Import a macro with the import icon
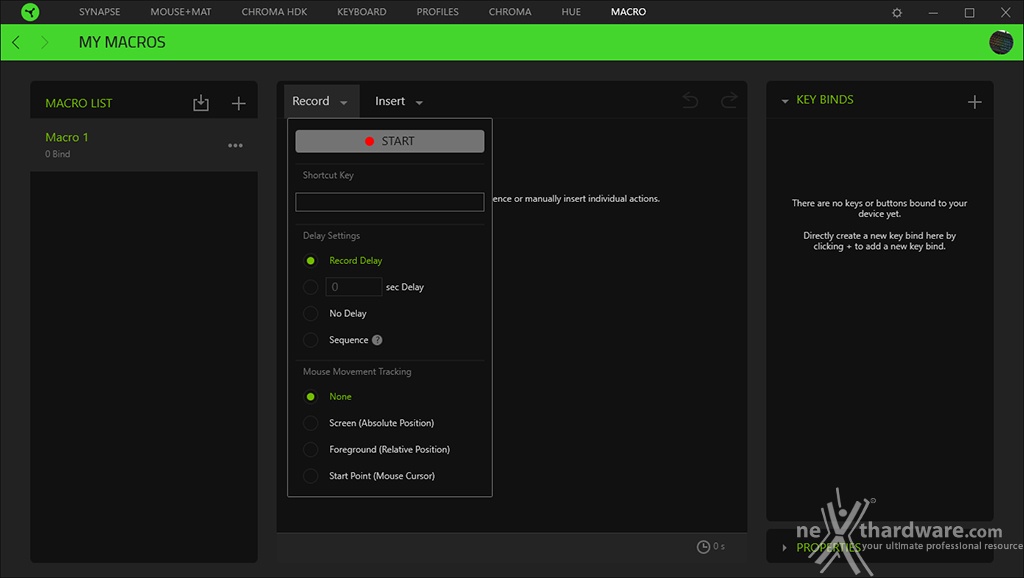Viewport: 1024px width, 578px height. (201, 103)
